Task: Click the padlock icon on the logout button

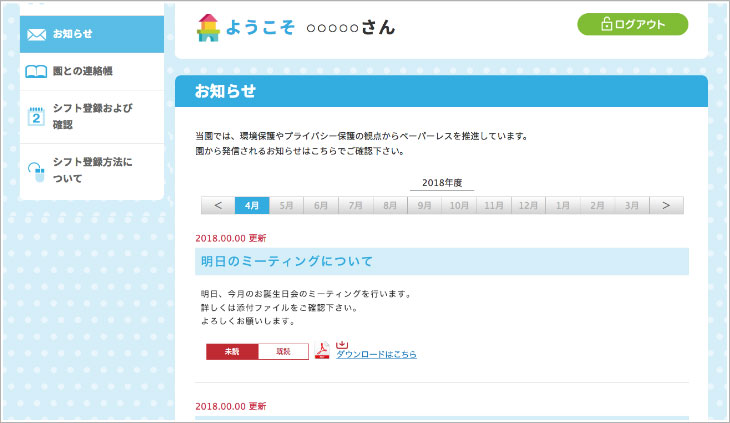Action: (607, 25)
